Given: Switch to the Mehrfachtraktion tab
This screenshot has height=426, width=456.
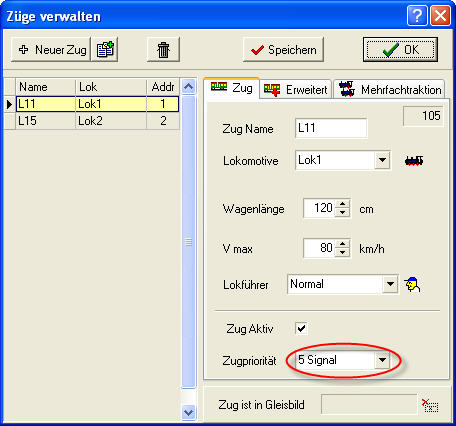Looking at the screenshot, I should [390, 90].
